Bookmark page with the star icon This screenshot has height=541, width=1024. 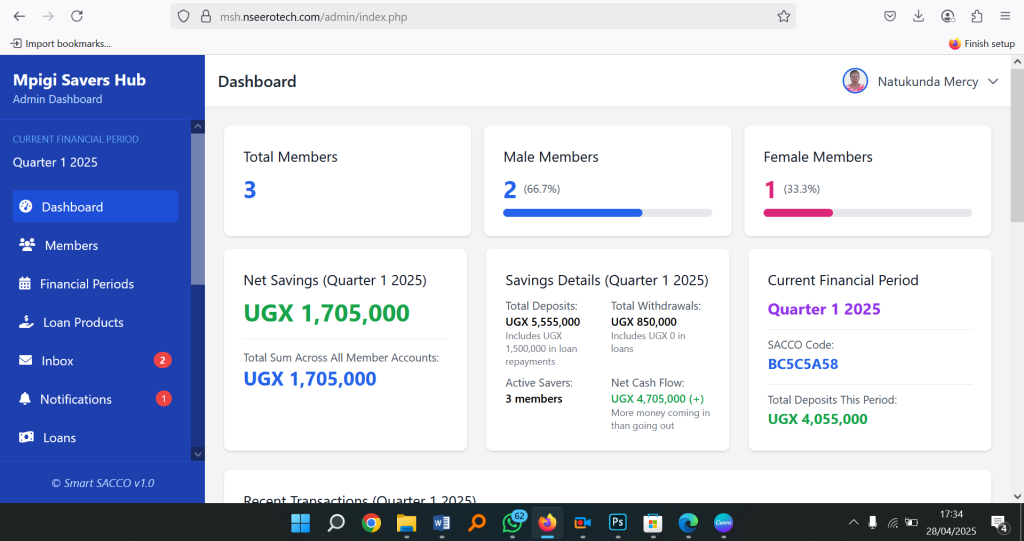pyautogui.click(x=784, y=16)
